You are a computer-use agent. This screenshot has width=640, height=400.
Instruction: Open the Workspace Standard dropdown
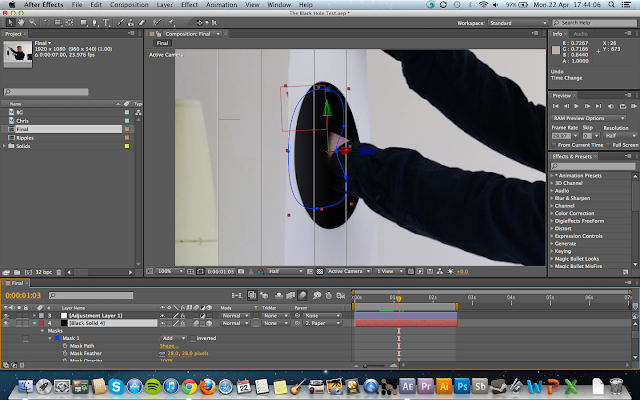click(518, 23)
